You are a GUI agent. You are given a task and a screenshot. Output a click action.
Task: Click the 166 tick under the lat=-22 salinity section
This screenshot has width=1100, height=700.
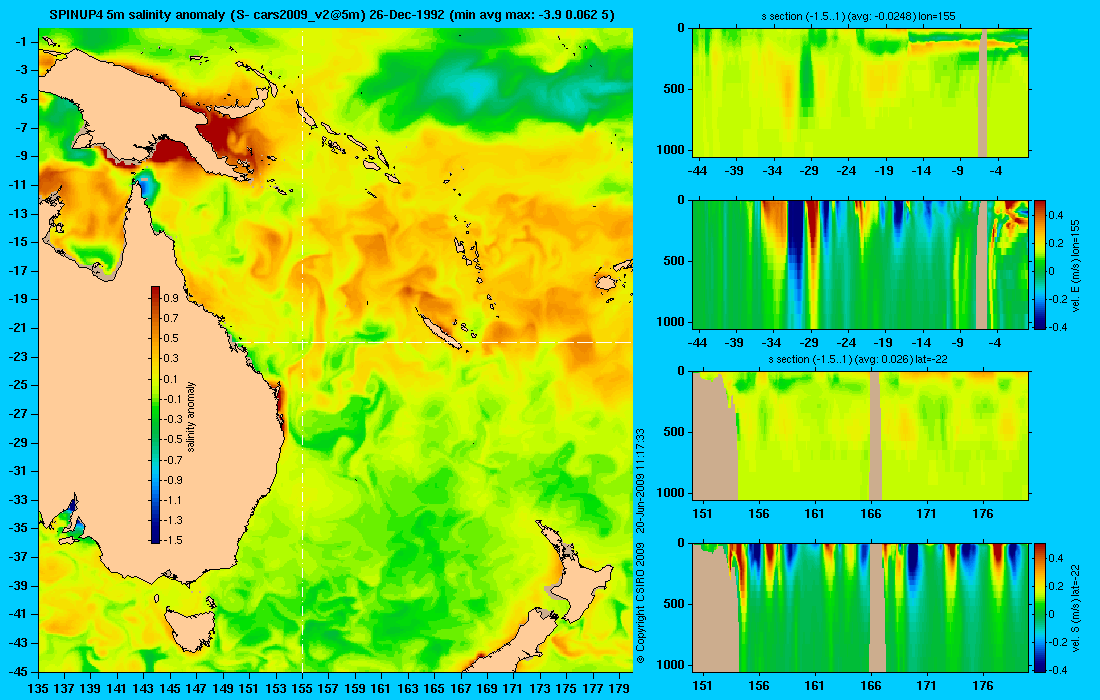[871, 513]
